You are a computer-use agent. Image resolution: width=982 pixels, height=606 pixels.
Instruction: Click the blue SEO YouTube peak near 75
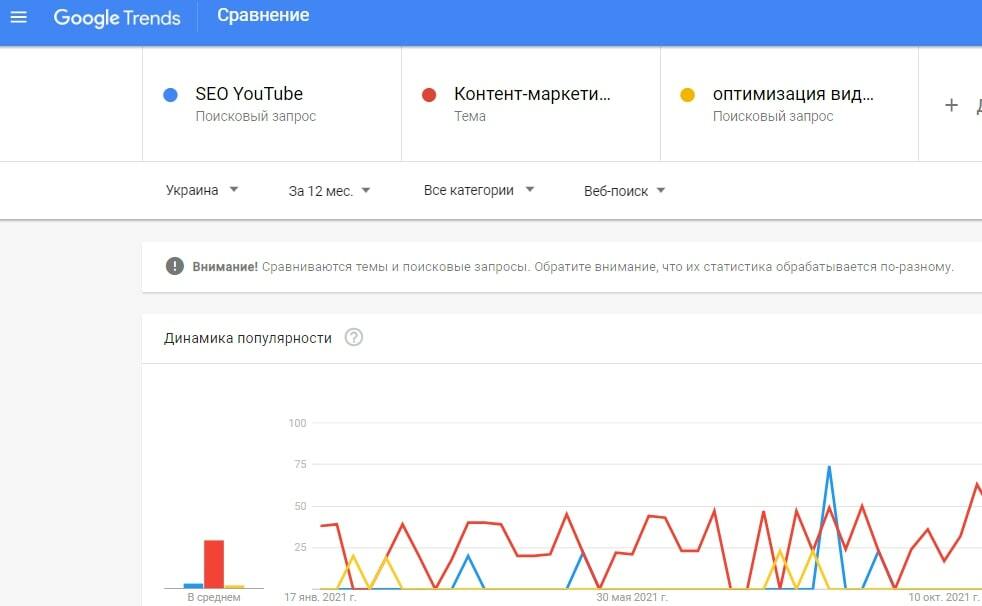(829, 467)
